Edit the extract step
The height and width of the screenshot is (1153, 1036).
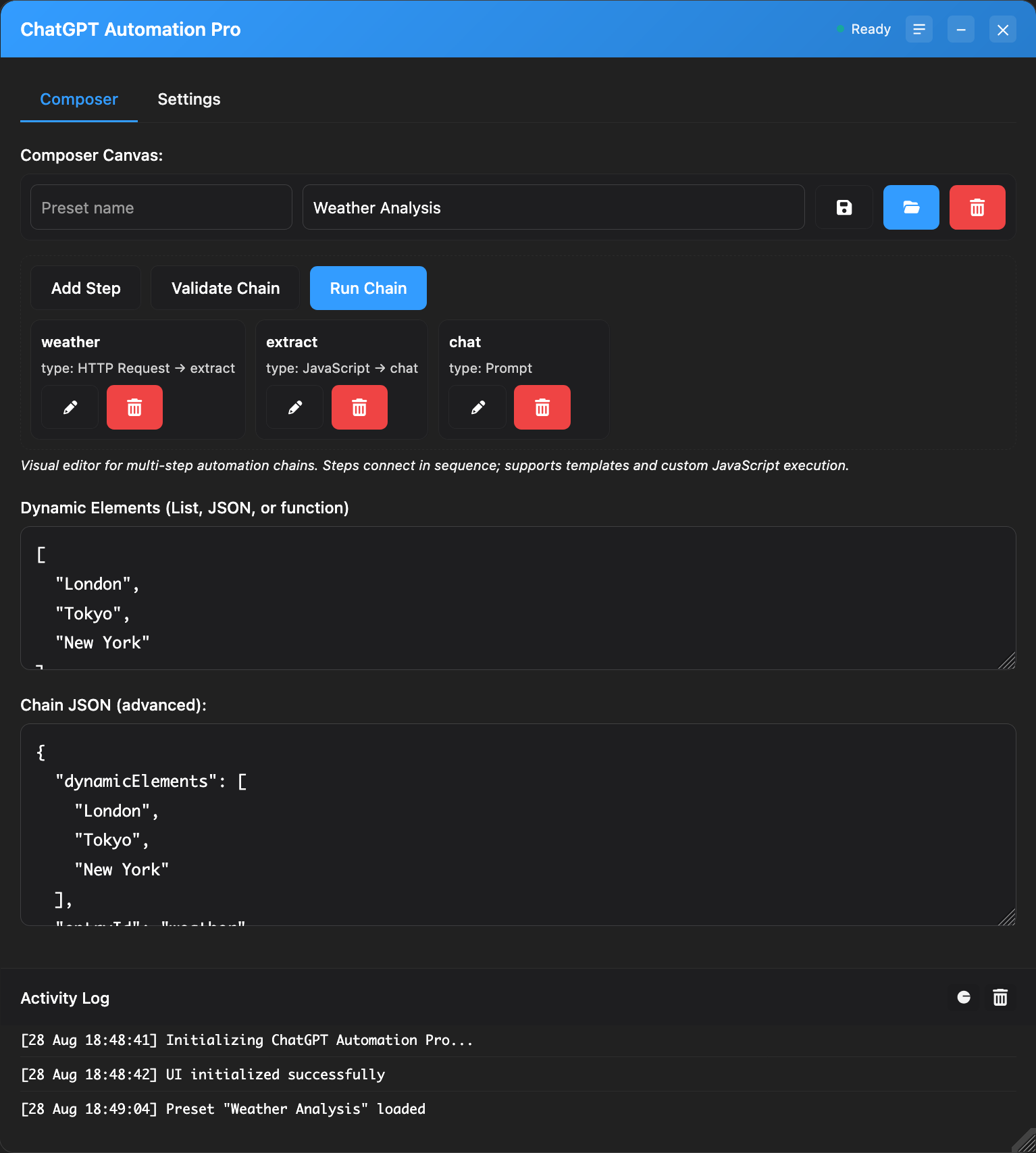click(294, 407)
